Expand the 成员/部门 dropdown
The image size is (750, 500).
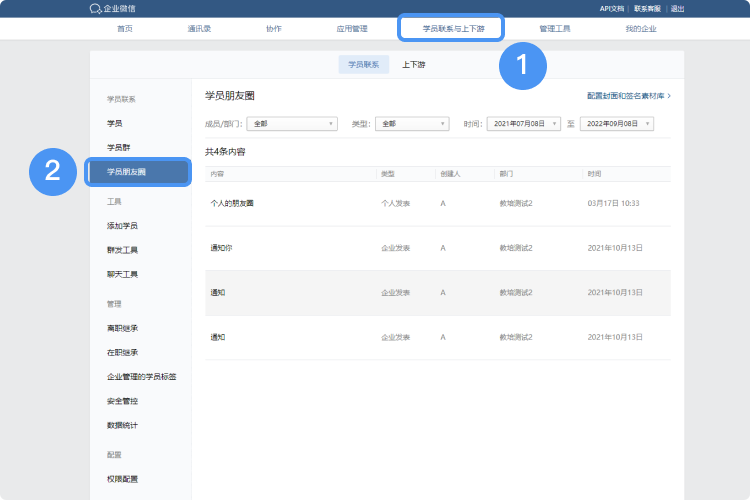click(292, 124)
